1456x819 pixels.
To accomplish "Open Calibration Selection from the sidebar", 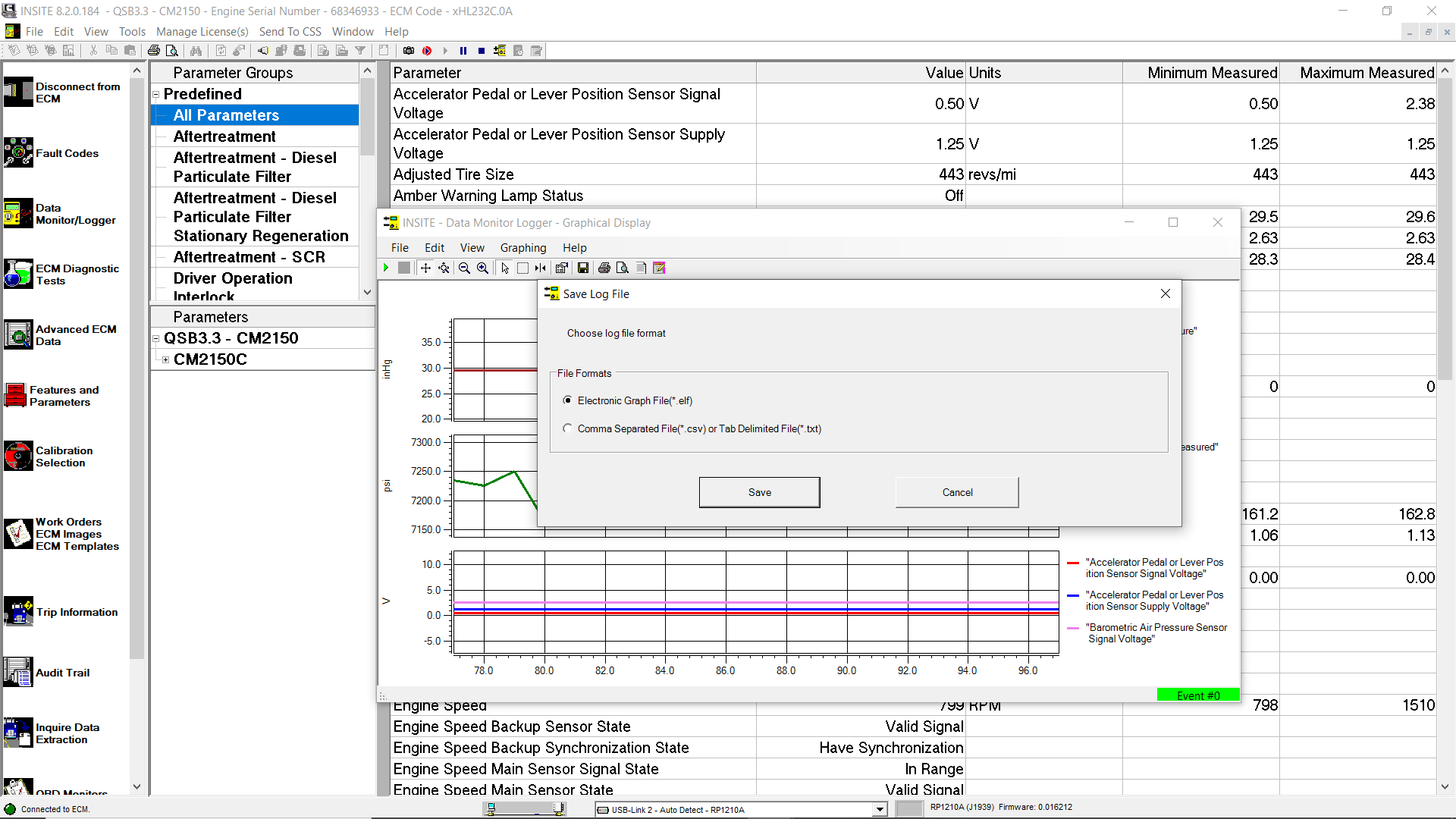I will pos(63,456).
